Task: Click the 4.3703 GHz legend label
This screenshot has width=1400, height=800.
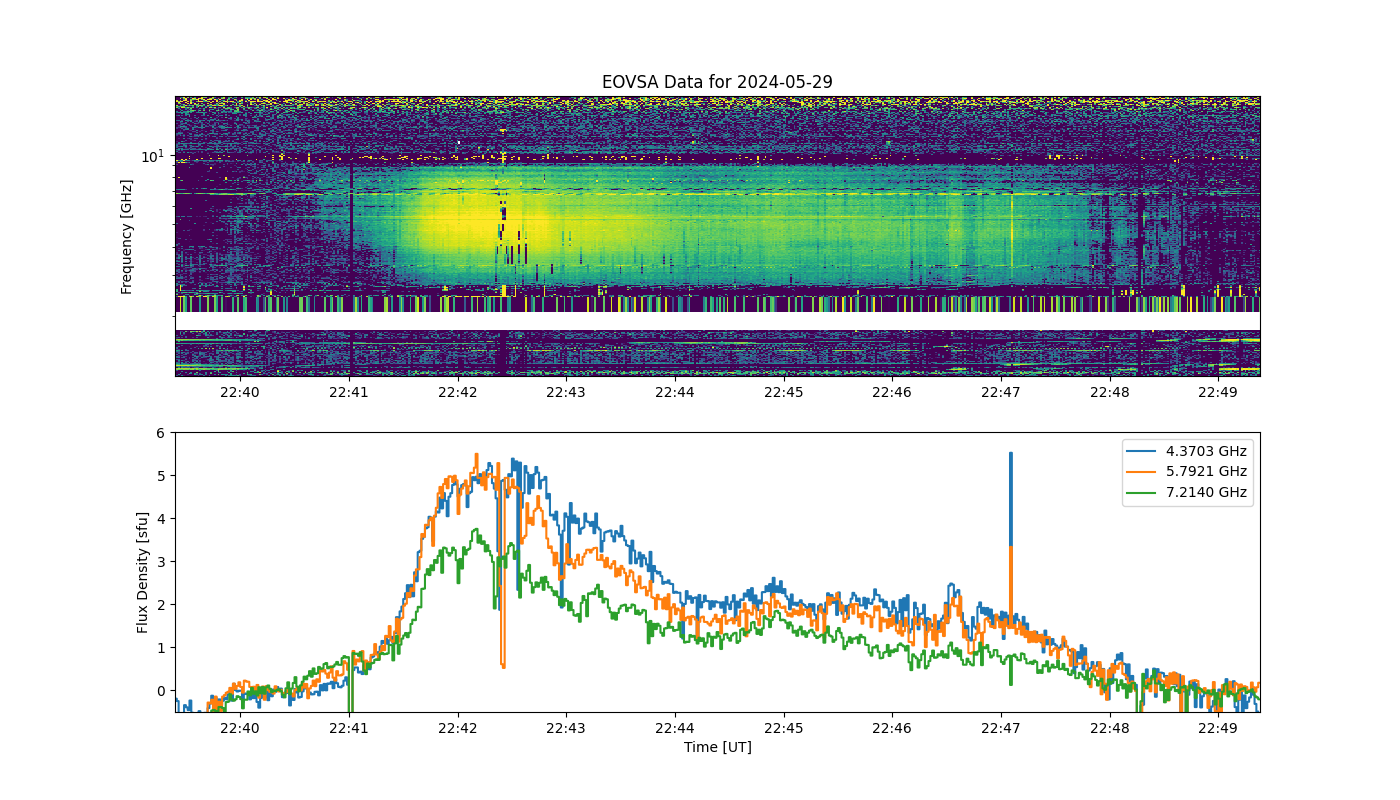Action: (1207, 451)
